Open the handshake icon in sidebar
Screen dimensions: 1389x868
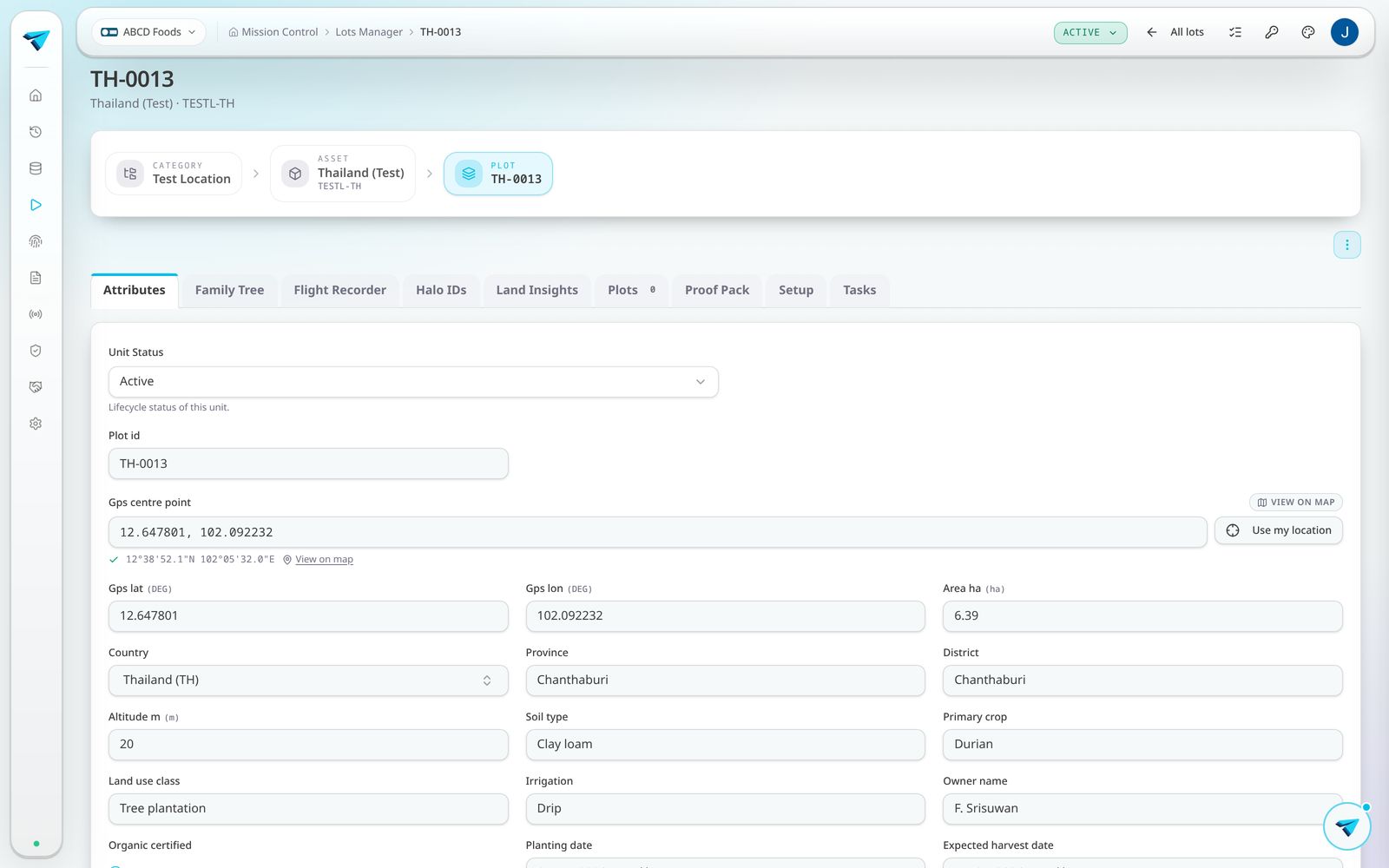36,387
